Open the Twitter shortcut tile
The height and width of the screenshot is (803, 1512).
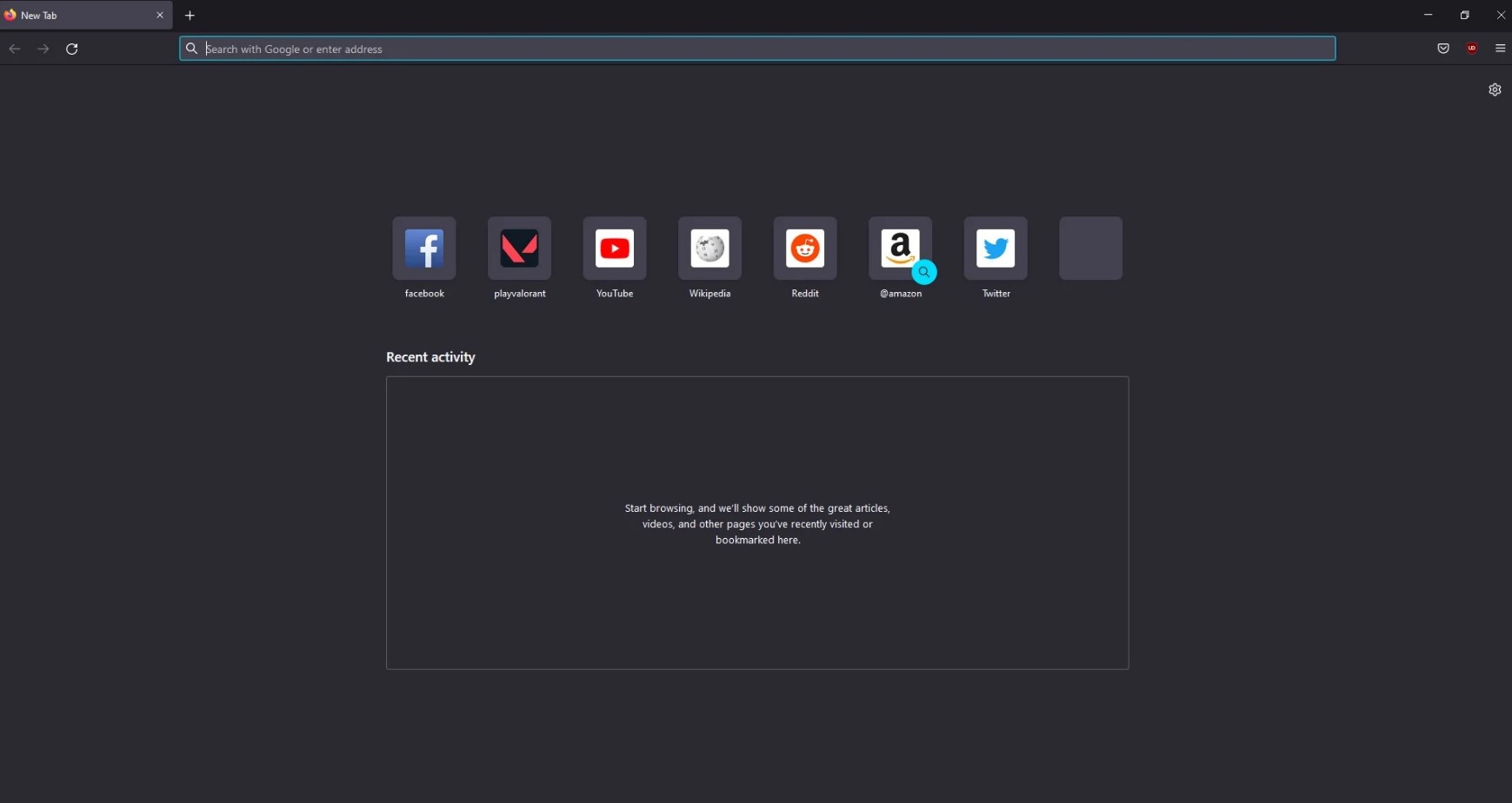click(x=996, y=249)
